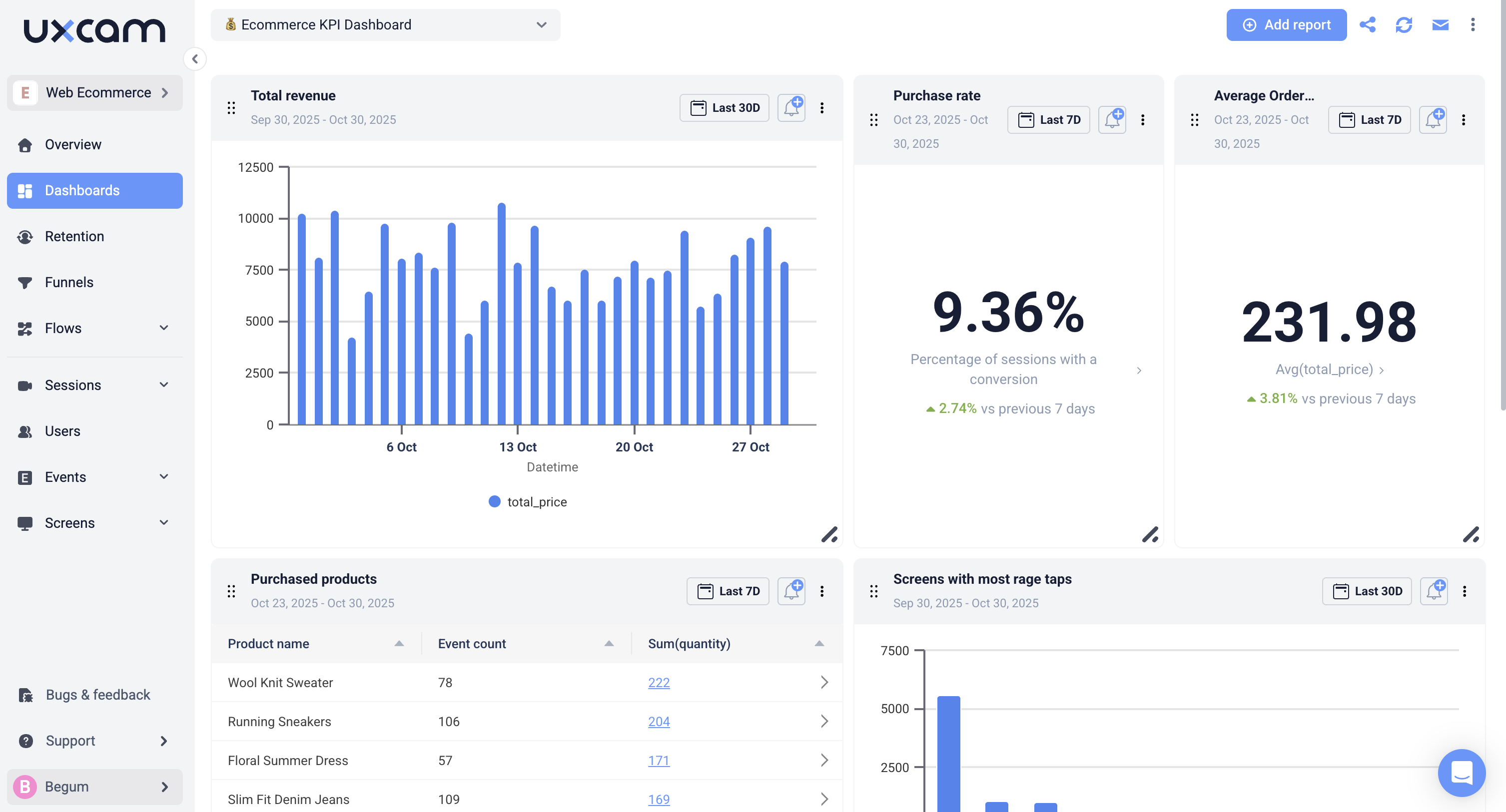Open the Total revenue card options menu
This screenshot has width=1506, height=812.
tap(822, 107)
